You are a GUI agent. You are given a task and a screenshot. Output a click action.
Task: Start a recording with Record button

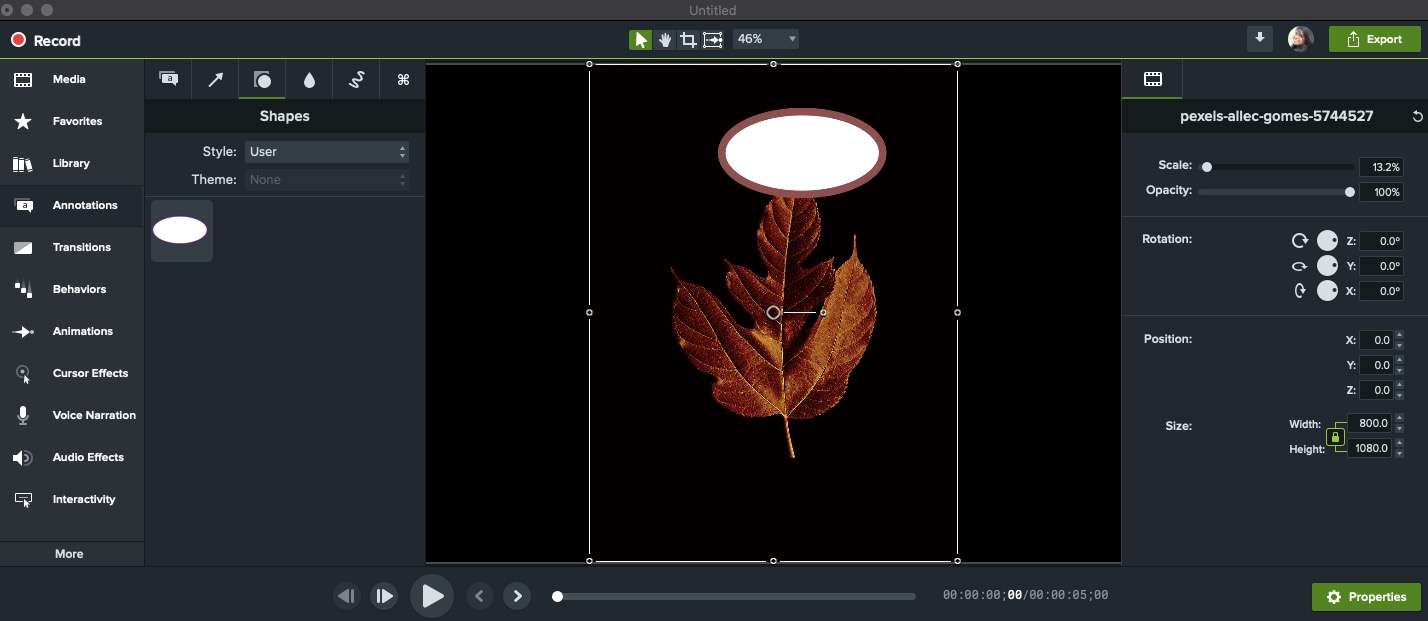[46, 41]
